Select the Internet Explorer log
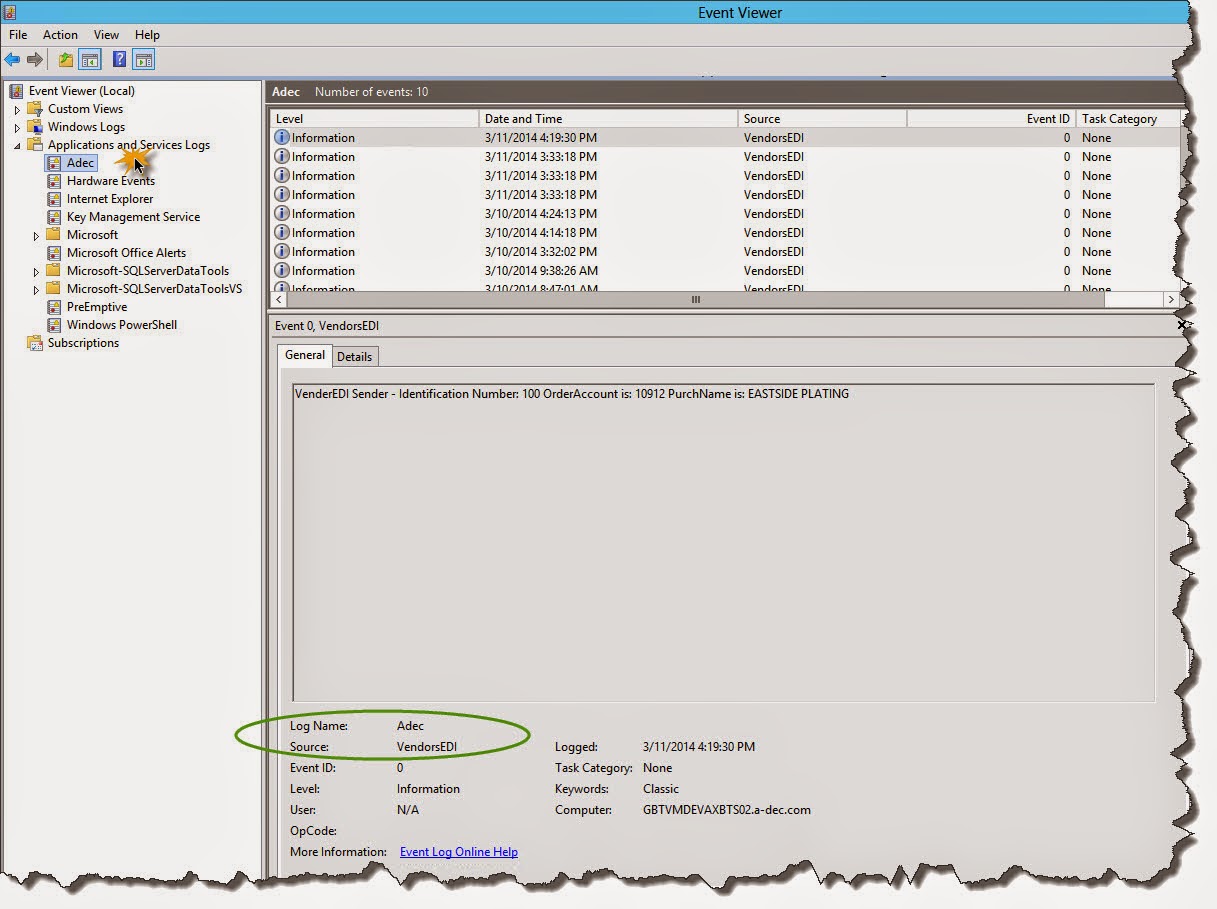 [x=110, y=199]
